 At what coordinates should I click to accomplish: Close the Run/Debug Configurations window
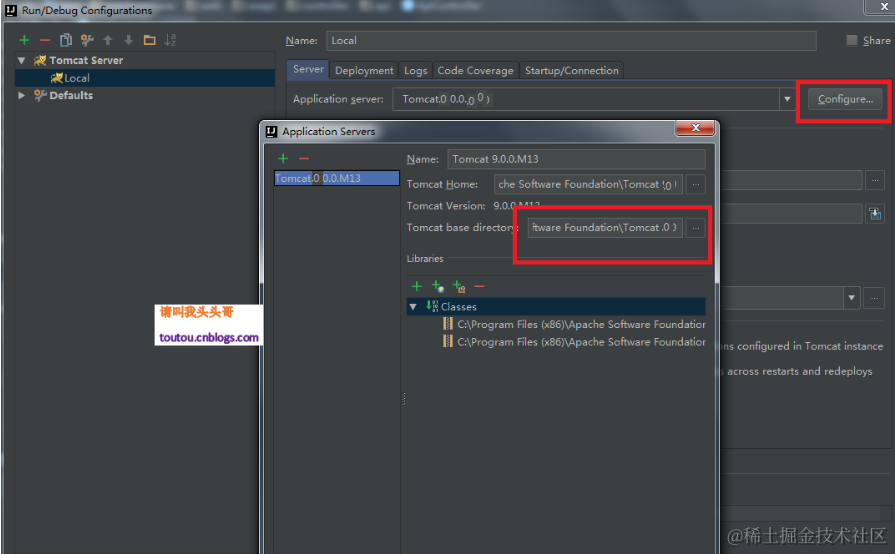point(883,7)
